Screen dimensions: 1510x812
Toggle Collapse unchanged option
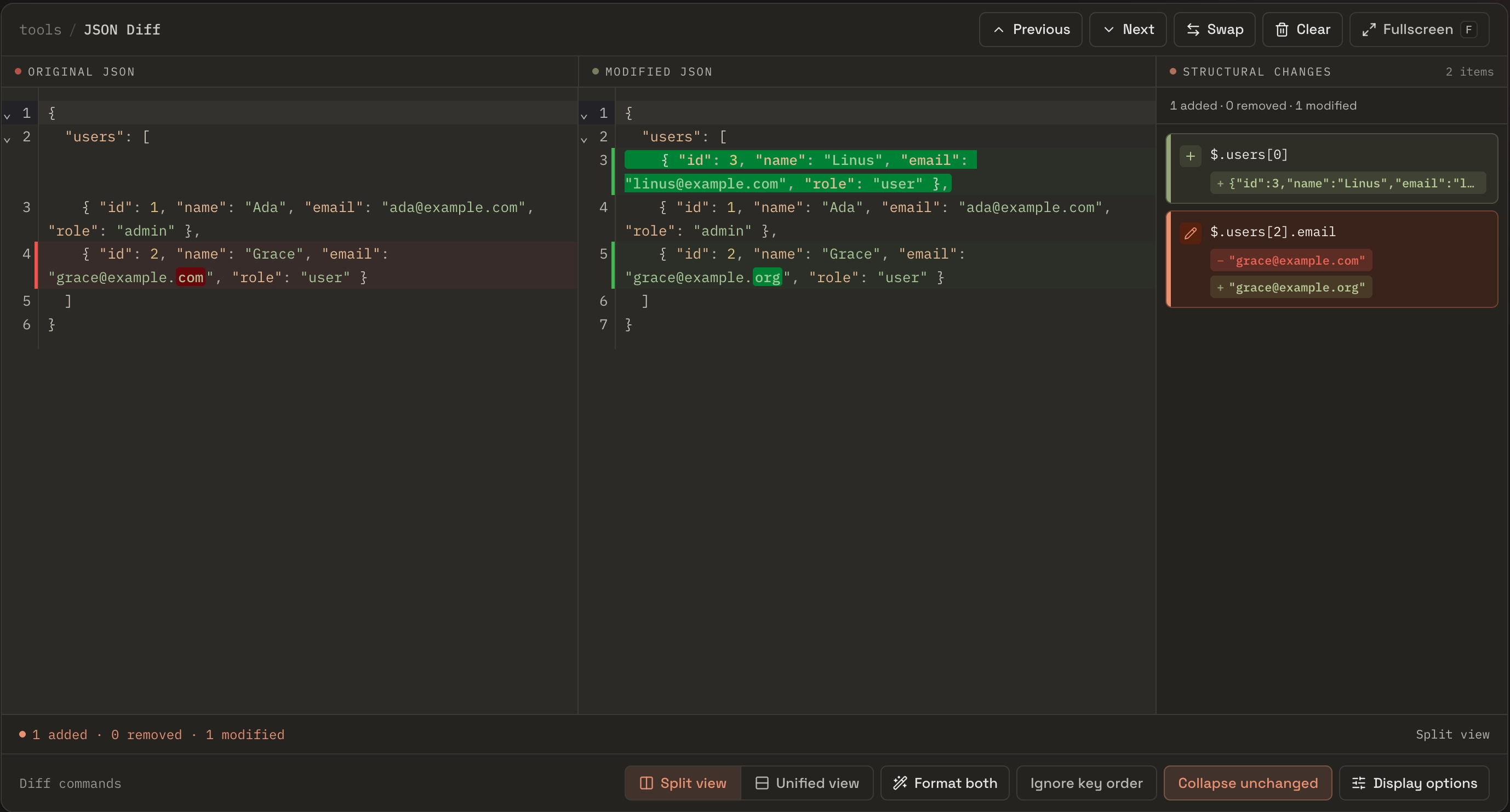click(1248, 782)
